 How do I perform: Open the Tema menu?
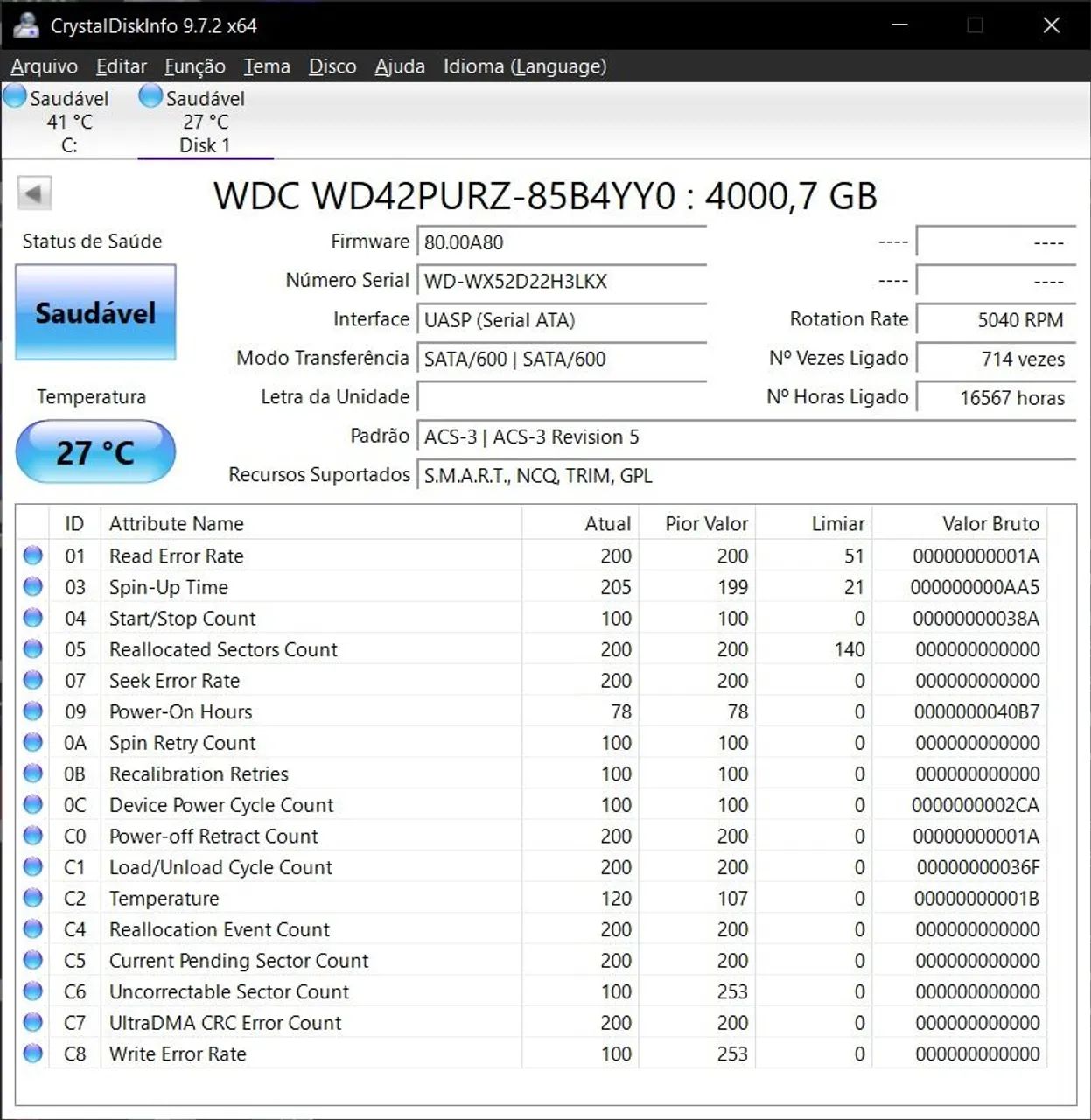[x=267, y=66]
